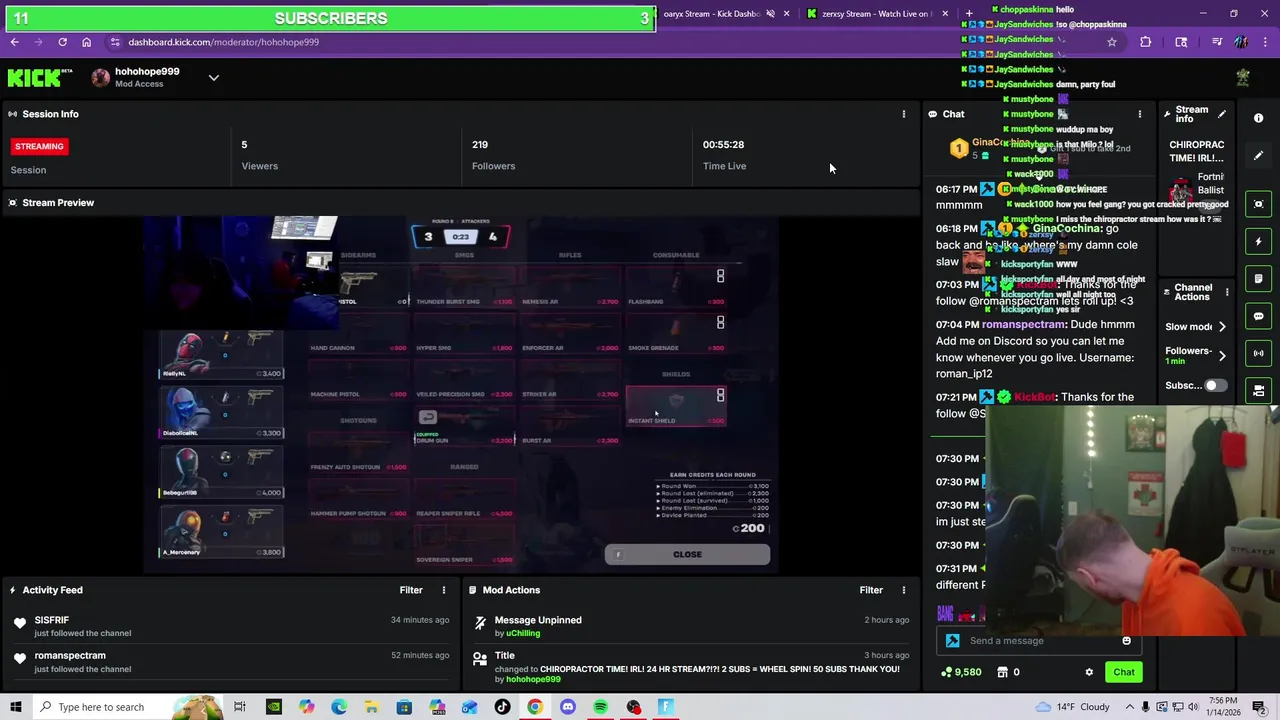The image size is (1280, 720).
Task: Click the Stream Preview video thumbnail
Action: point(461,395)
